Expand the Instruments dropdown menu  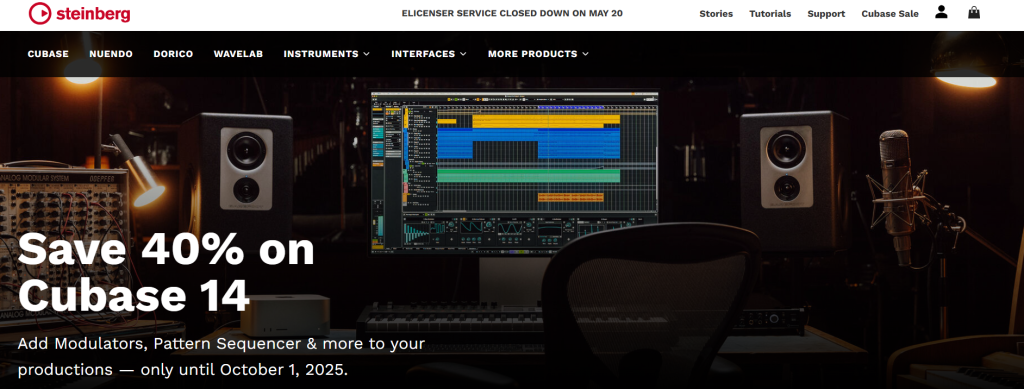(327, 54)
